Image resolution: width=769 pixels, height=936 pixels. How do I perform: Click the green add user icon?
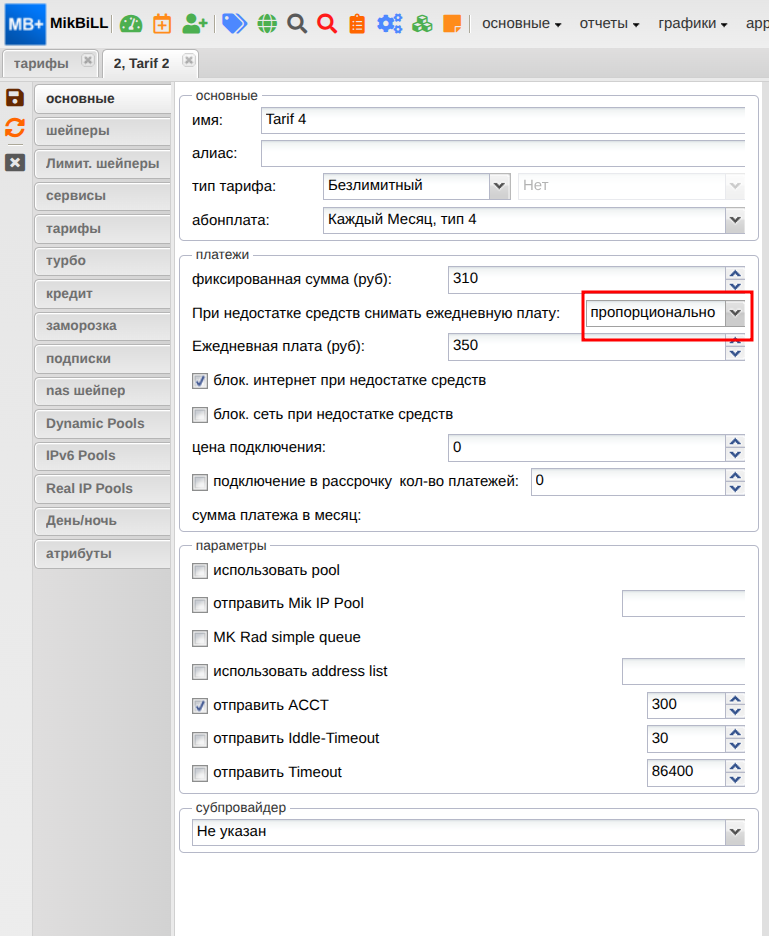click(x=195, y=24)
